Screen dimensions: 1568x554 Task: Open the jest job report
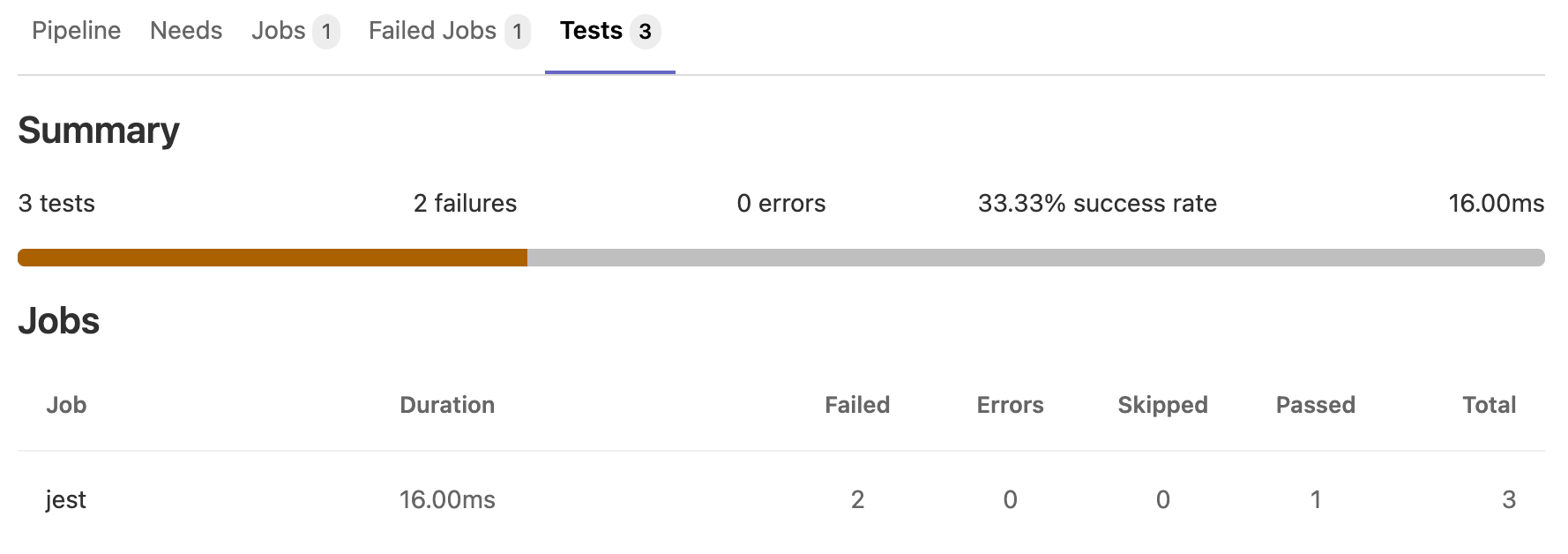66,499
